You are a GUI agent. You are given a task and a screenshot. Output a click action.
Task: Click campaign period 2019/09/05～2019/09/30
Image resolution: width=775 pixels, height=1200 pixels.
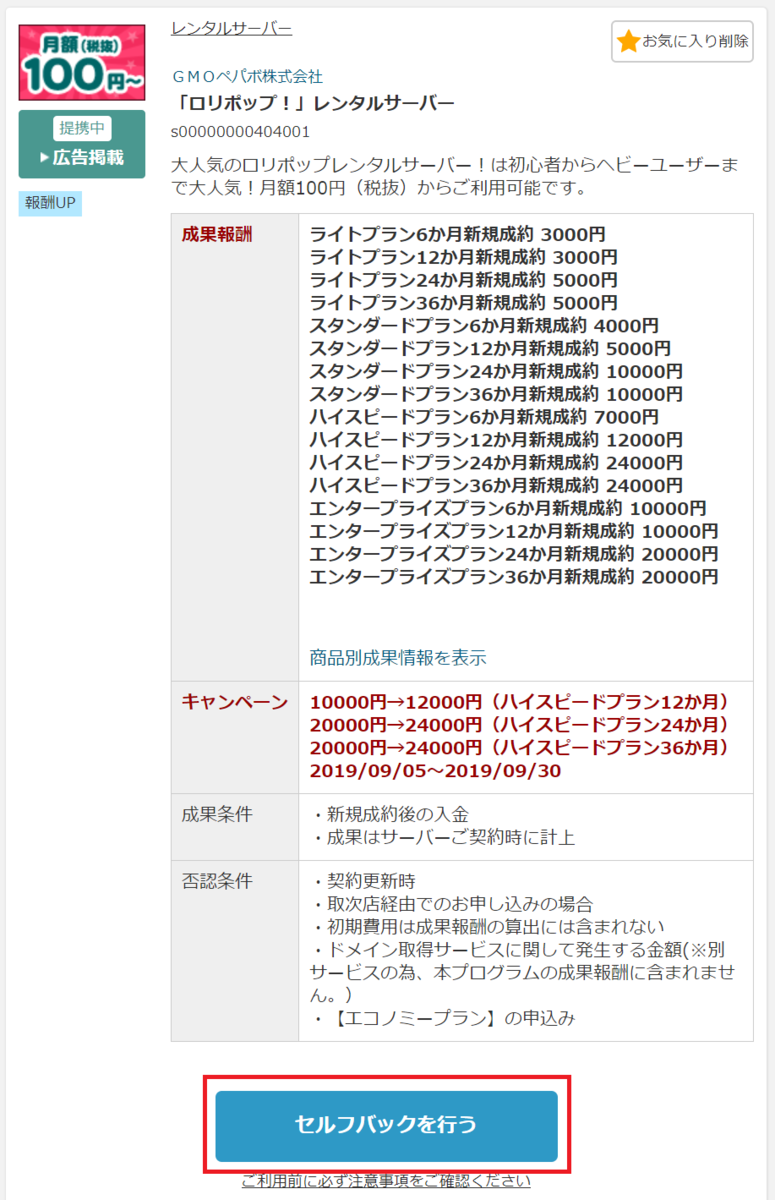[436, 771]
